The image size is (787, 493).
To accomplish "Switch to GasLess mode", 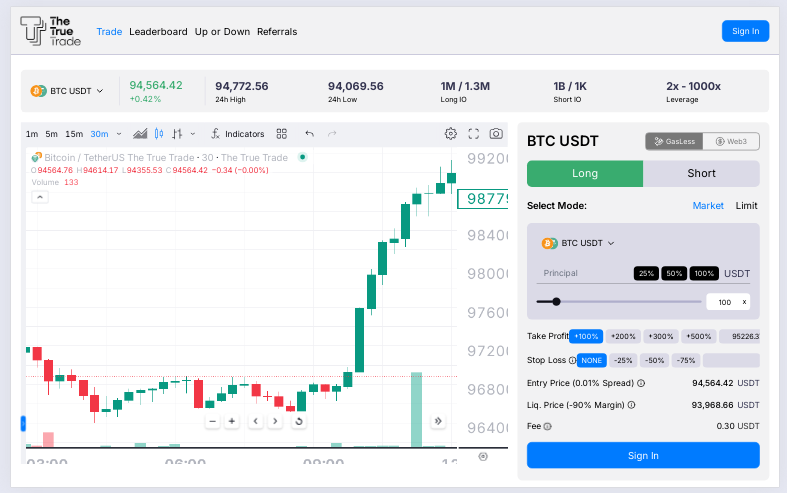I will point(675,142).
